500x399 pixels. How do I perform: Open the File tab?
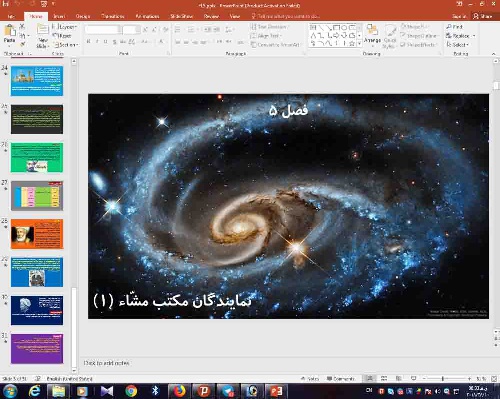11,16
